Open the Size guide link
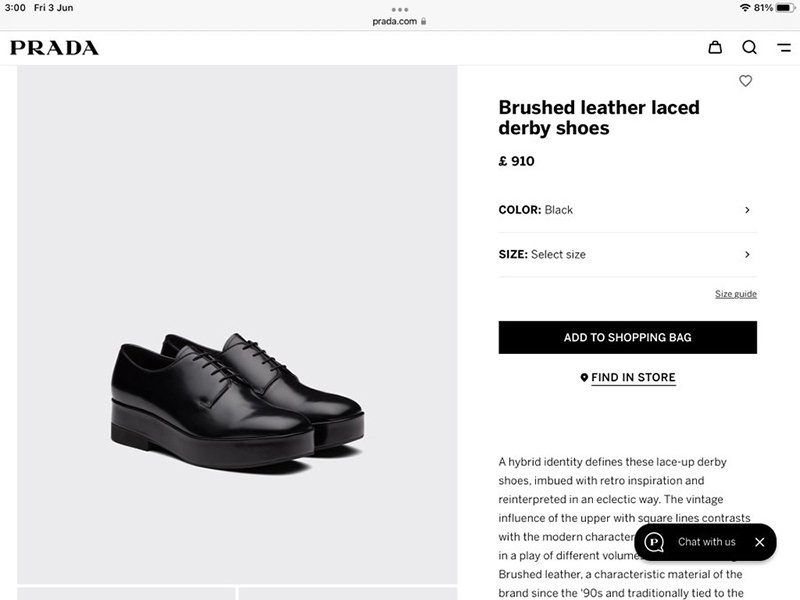 pos(735,294)
